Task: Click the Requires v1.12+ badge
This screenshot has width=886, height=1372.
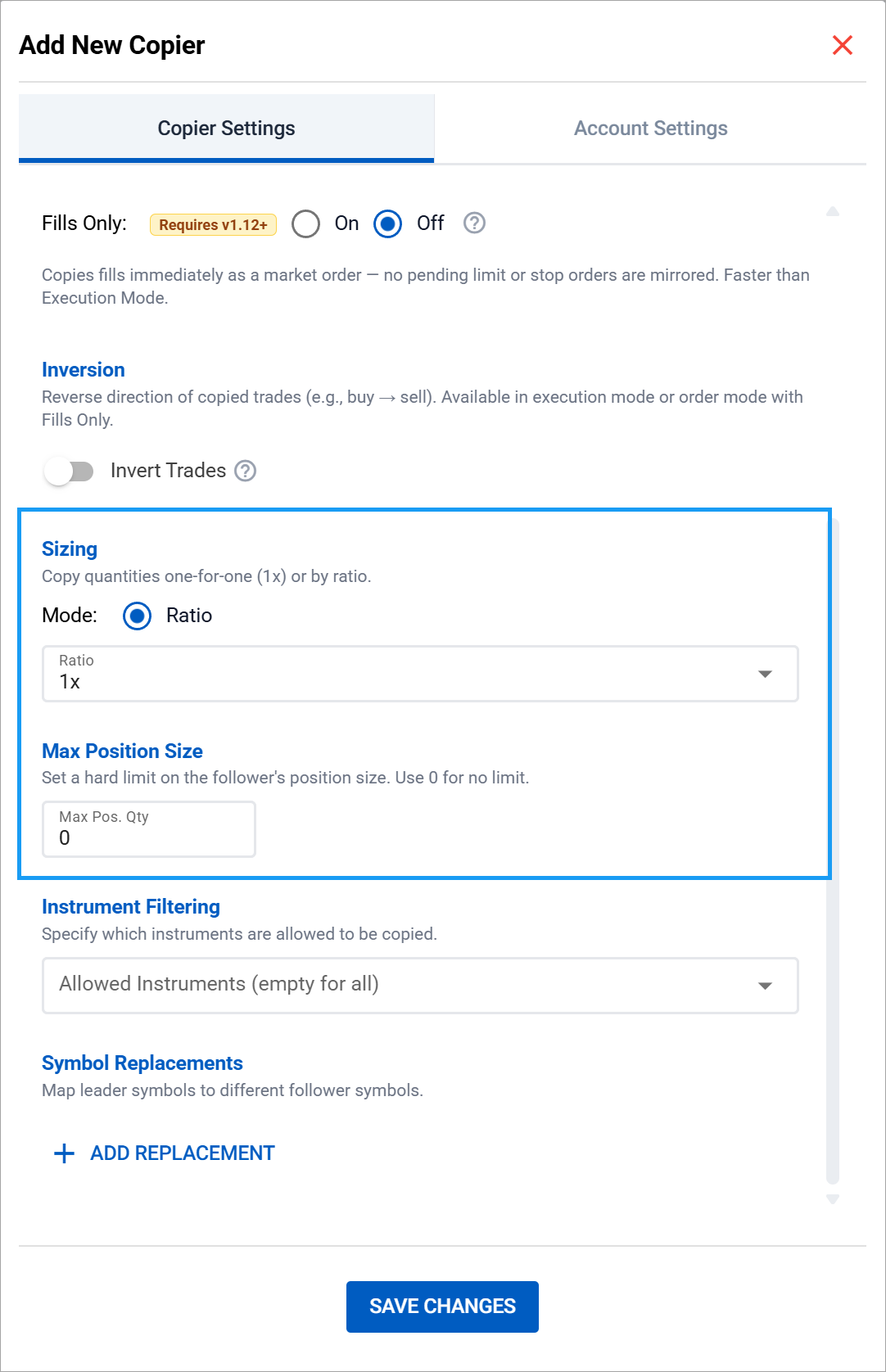Action: pos(213,224)
